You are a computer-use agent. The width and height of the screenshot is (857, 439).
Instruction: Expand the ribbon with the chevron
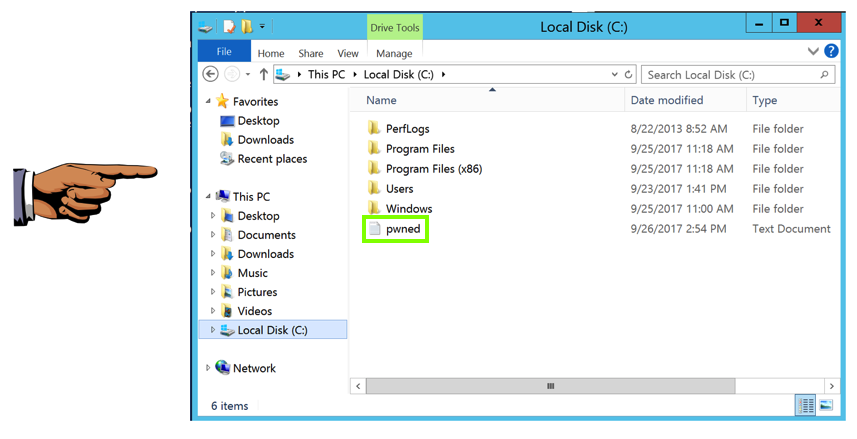pos(813,51)
